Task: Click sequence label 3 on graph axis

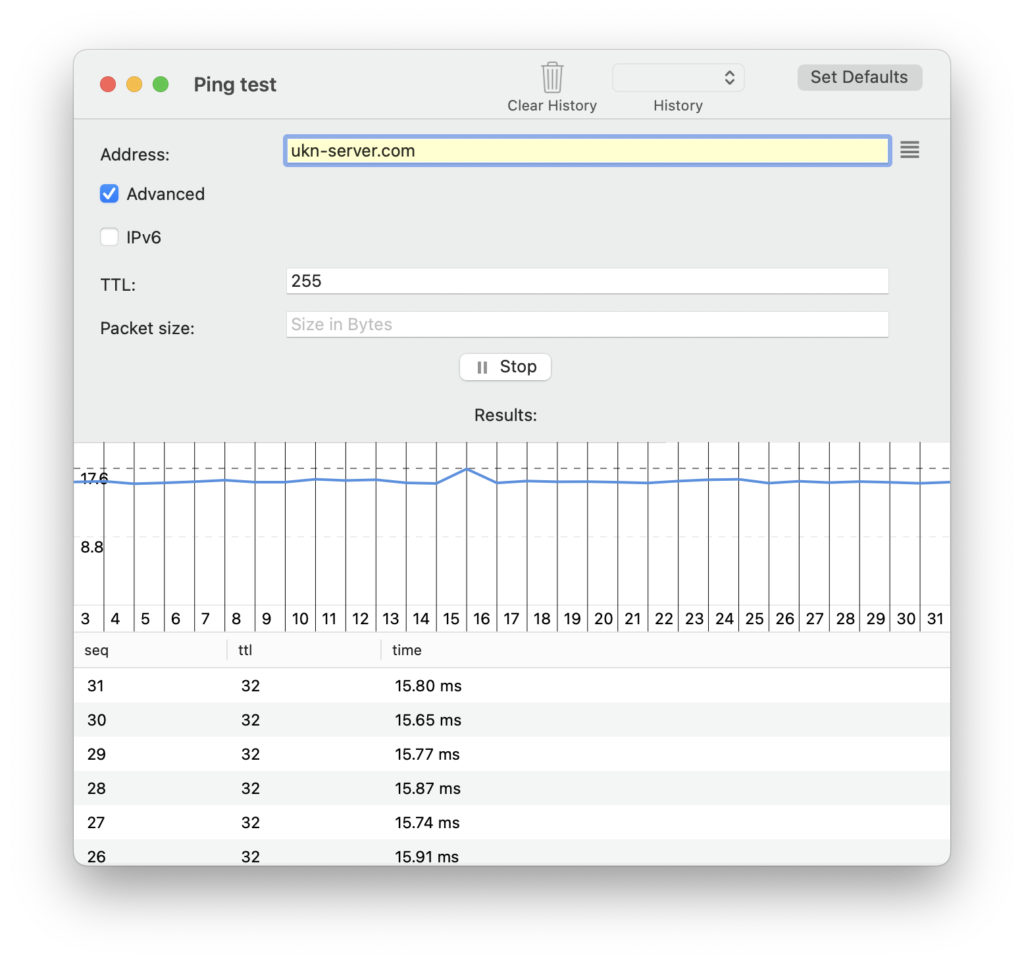Action: pyautogui.click(x=85, y=619)
